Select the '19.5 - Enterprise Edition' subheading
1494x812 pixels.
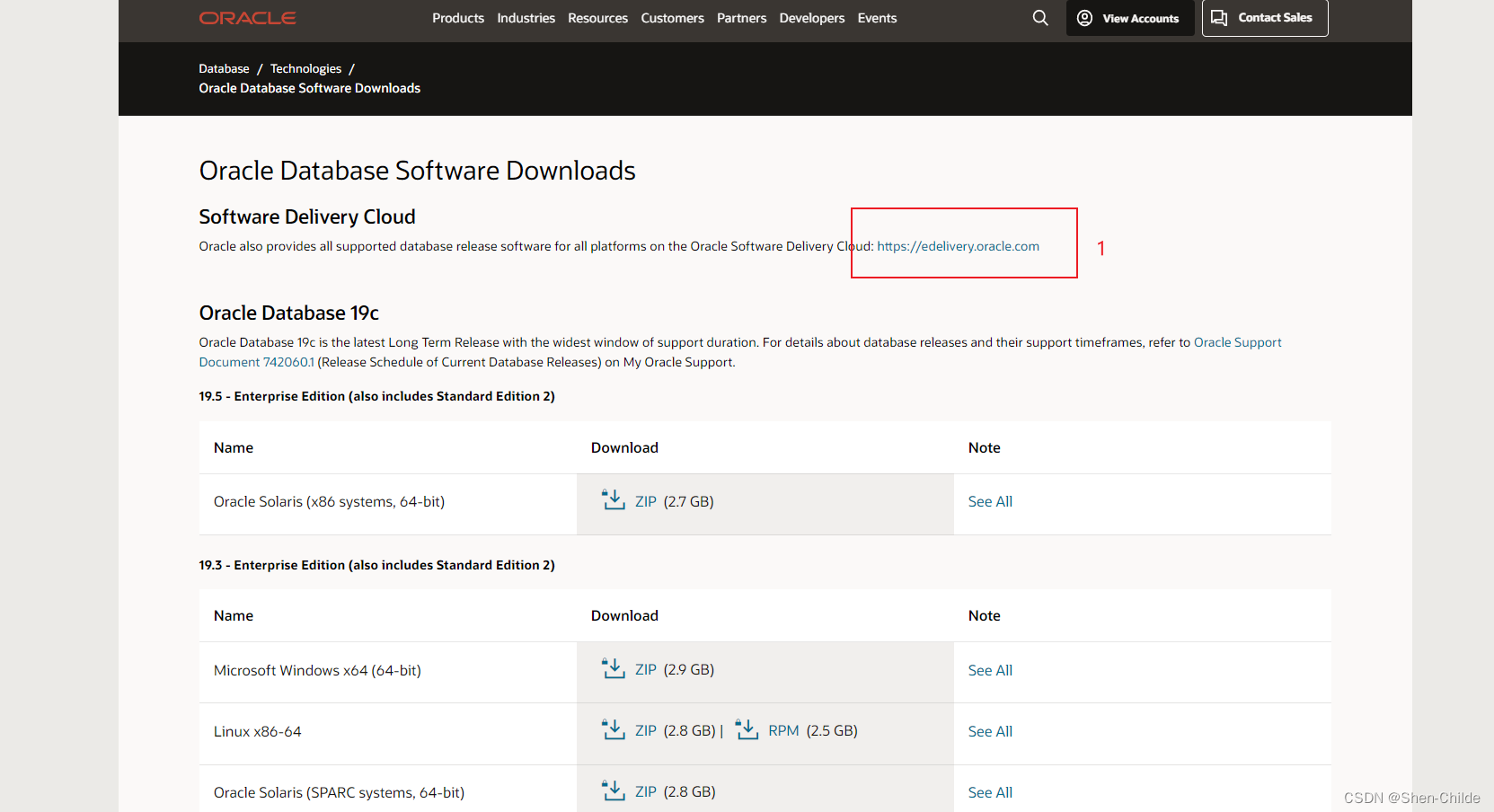(376, 396)
